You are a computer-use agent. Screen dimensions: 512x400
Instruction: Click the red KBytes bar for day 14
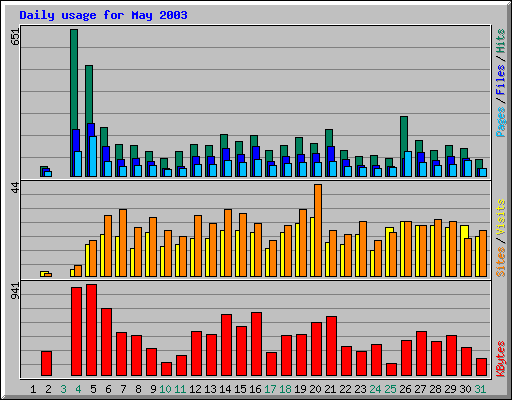pos(226,345)
